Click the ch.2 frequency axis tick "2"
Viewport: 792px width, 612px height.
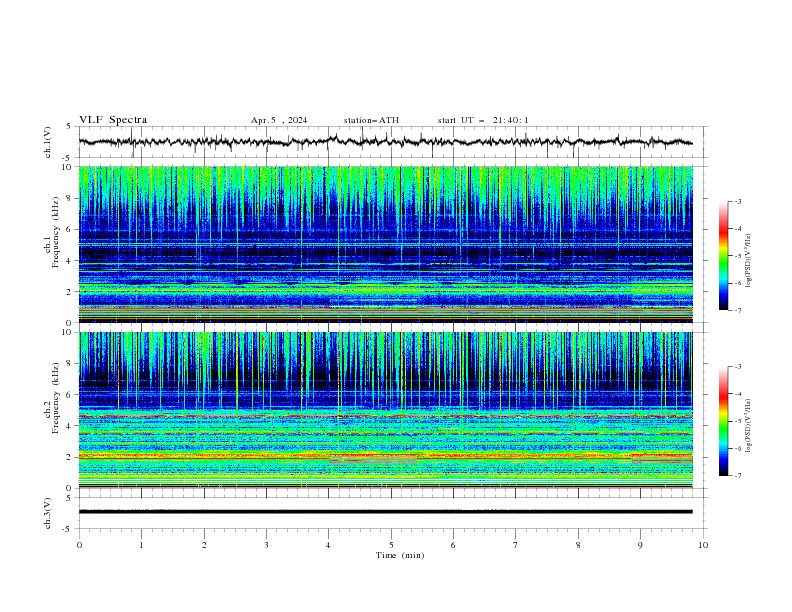tap(71, 457)
